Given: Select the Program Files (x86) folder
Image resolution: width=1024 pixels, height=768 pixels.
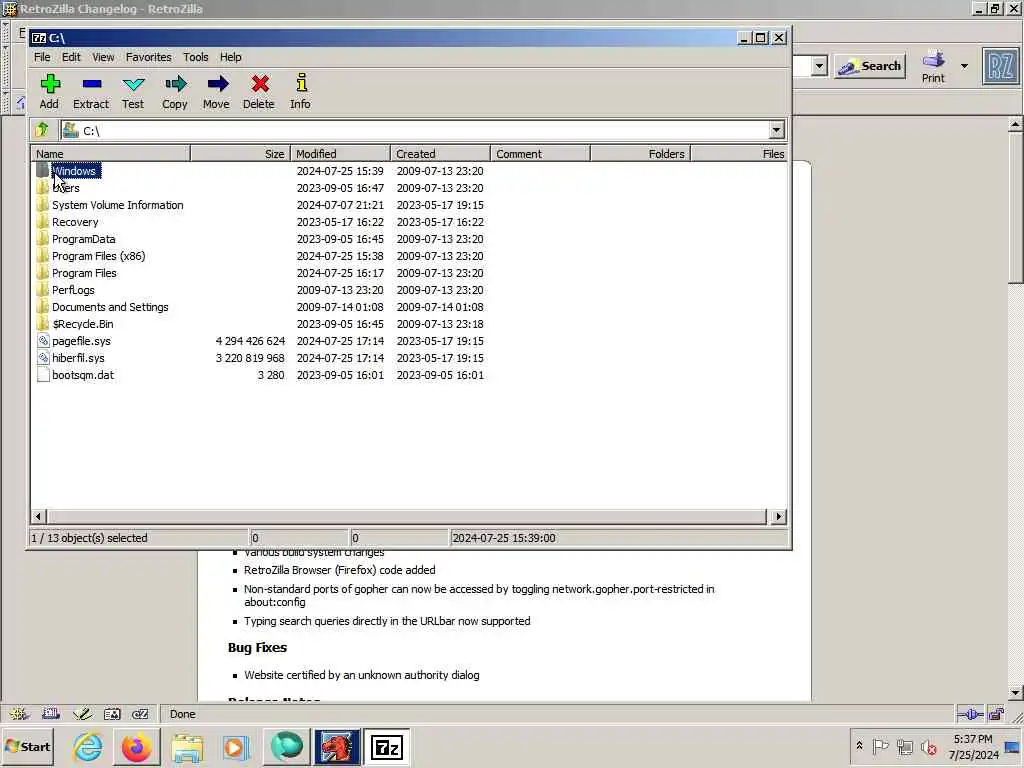Looking at the screenshot, I should coord(99,256).
